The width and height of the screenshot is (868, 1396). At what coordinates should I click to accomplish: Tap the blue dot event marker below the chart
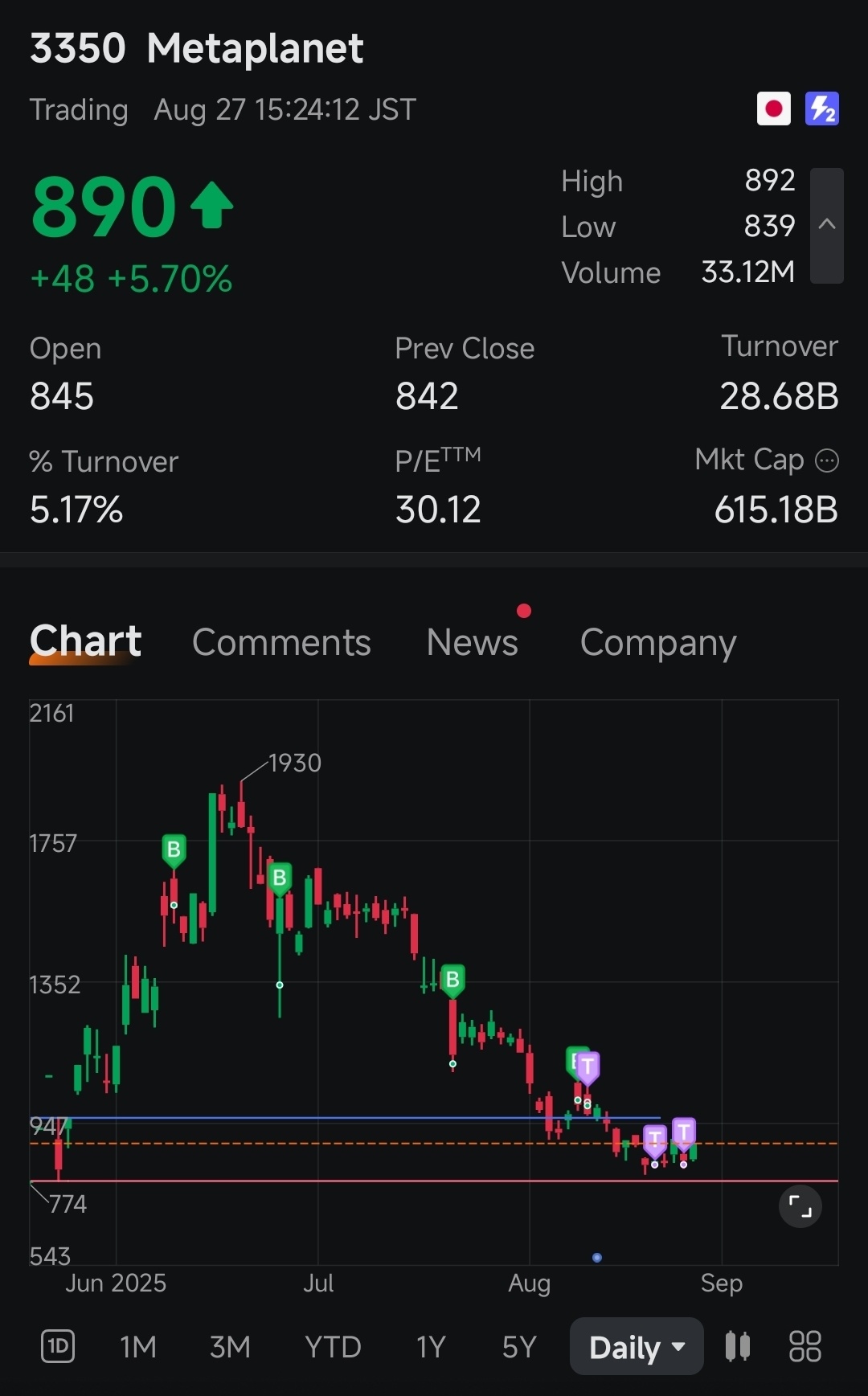point(597,1258)
